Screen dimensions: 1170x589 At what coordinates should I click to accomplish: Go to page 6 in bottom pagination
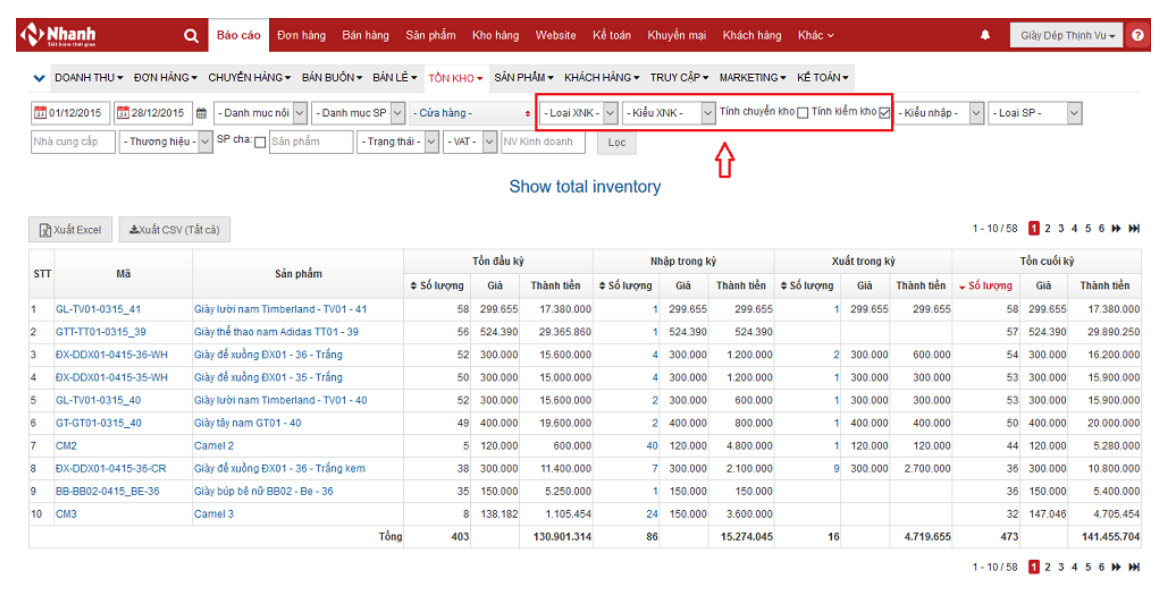tap(1101, 567)
